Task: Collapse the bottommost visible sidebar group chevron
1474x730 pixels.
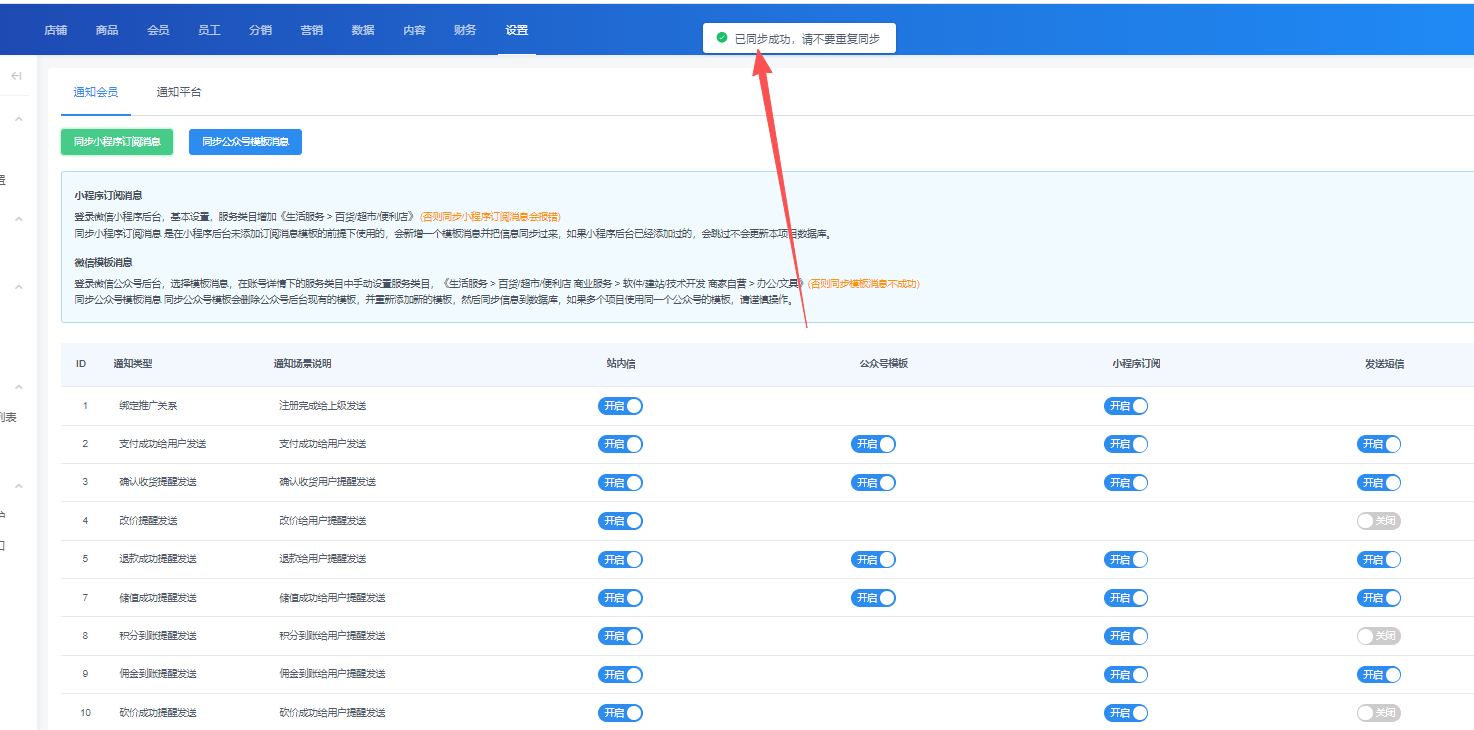Action: [x=18, y=487]
